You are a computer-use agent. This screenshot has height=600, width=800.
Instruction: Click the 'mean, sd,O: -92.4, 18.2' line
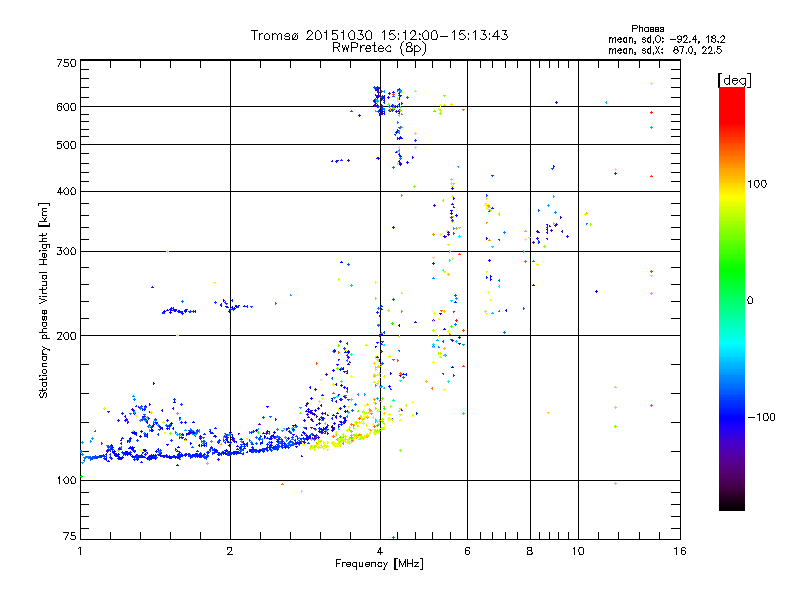pyautogui.click(x=666, y=39)
